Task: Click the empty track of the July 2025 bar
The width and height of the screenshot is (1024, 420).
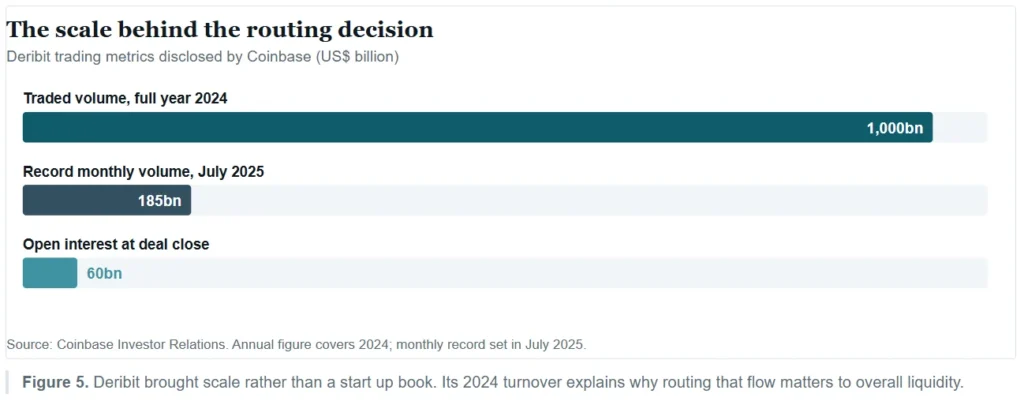Action: tap(589, 200)
